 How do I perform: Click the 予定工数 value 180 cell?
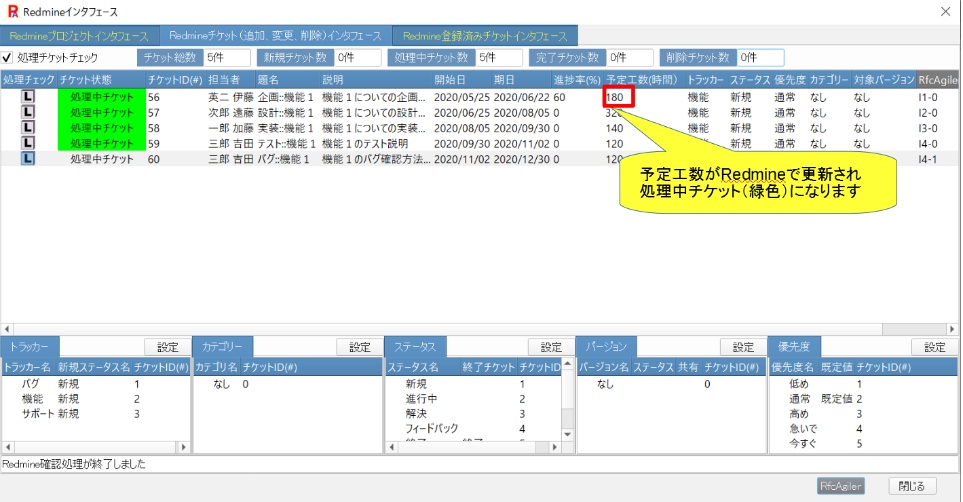[x=618, y=97]
